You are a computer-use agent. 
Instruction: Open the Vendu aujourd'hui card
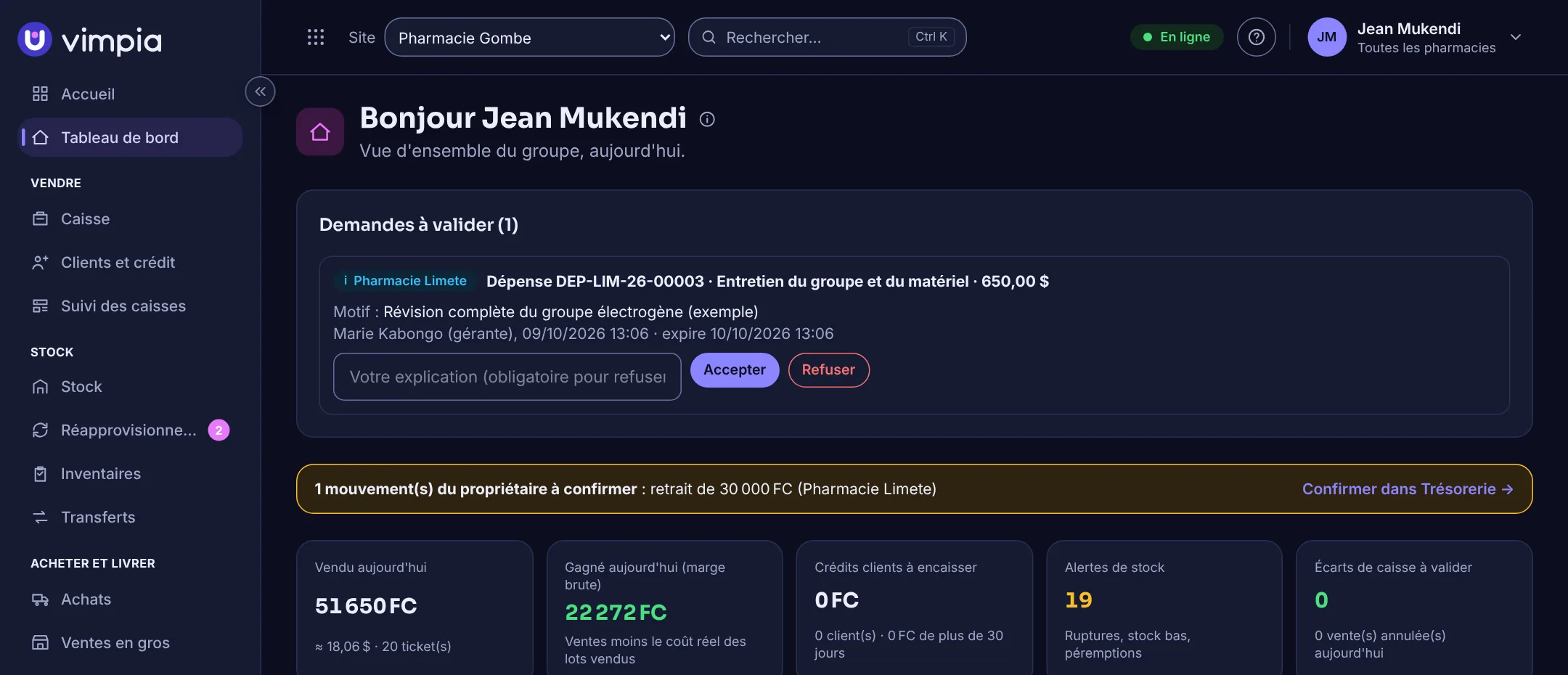(415, 608)
